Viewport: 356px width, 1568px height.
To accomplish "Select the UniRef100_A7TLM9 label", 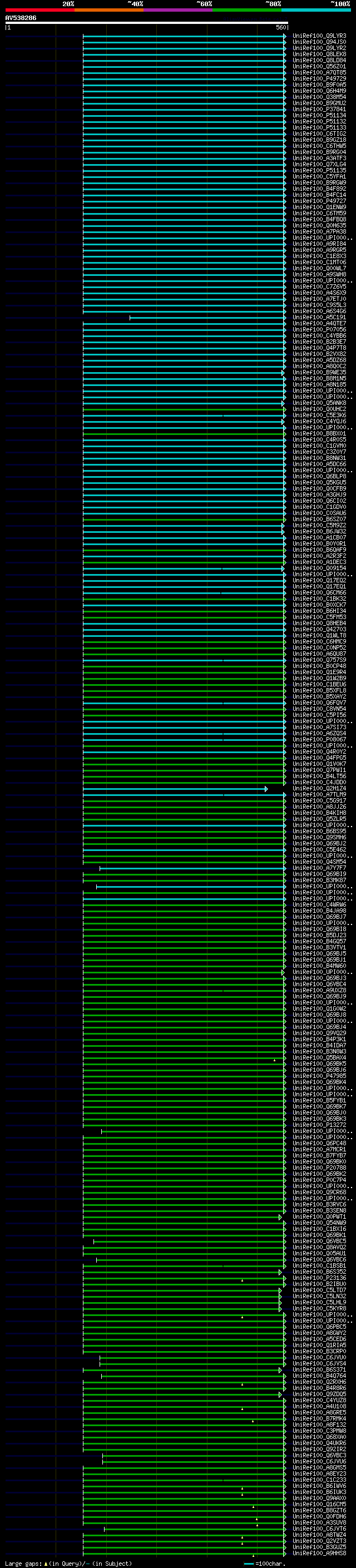I will point(319,794).
